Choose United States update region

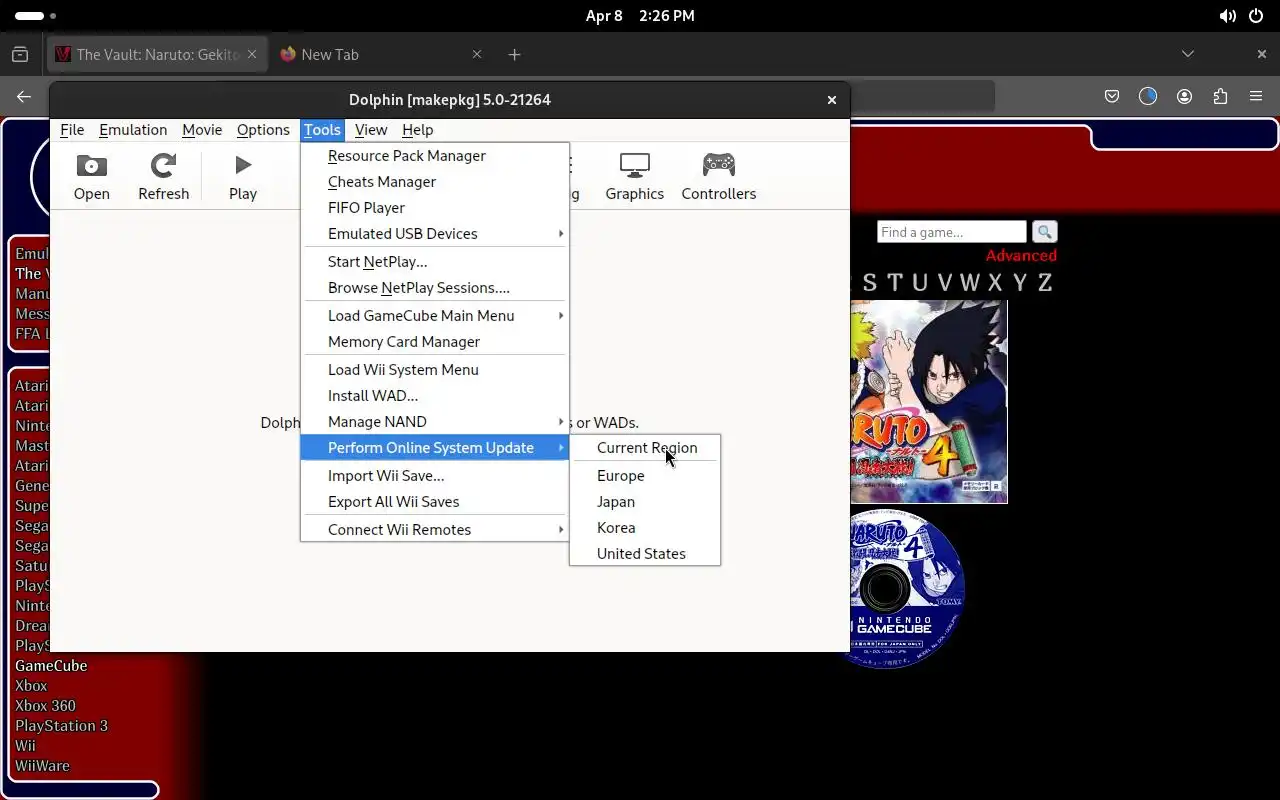tap(645, 554)
